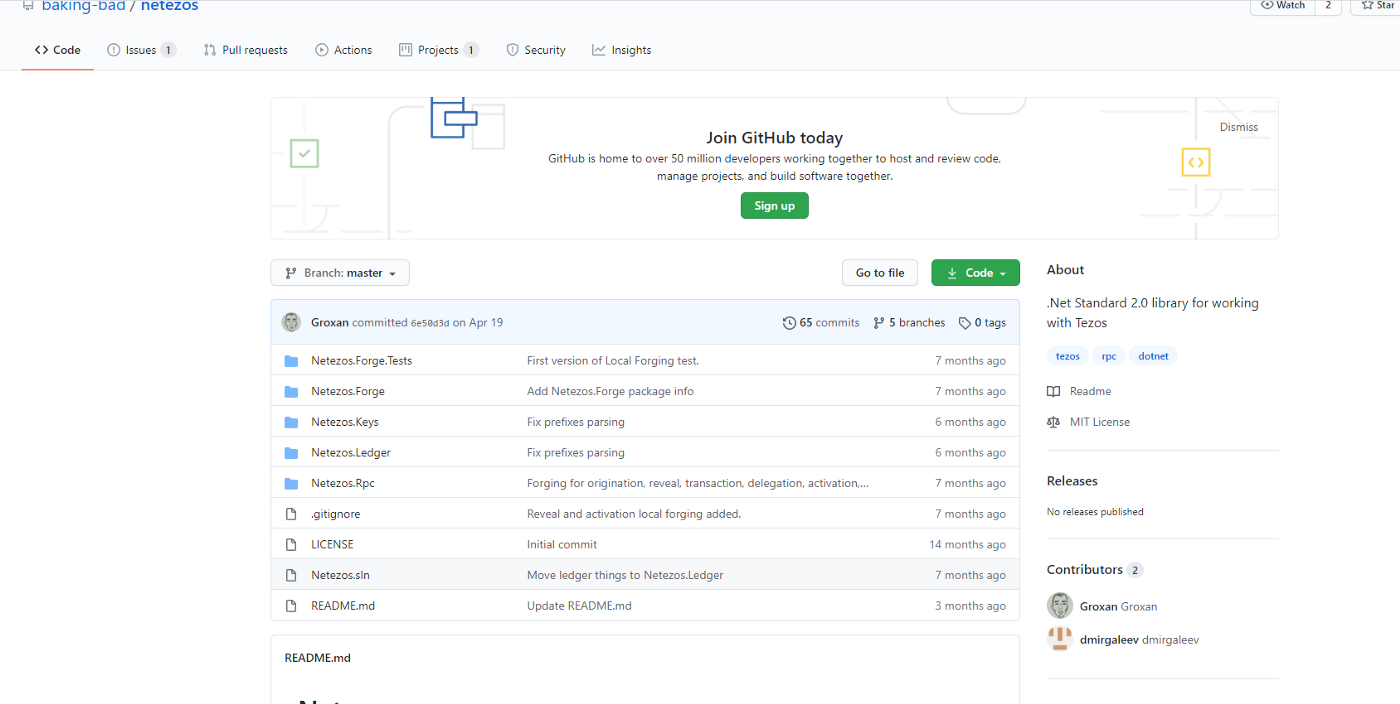Click the baking-bad owner link

[83, 6]
